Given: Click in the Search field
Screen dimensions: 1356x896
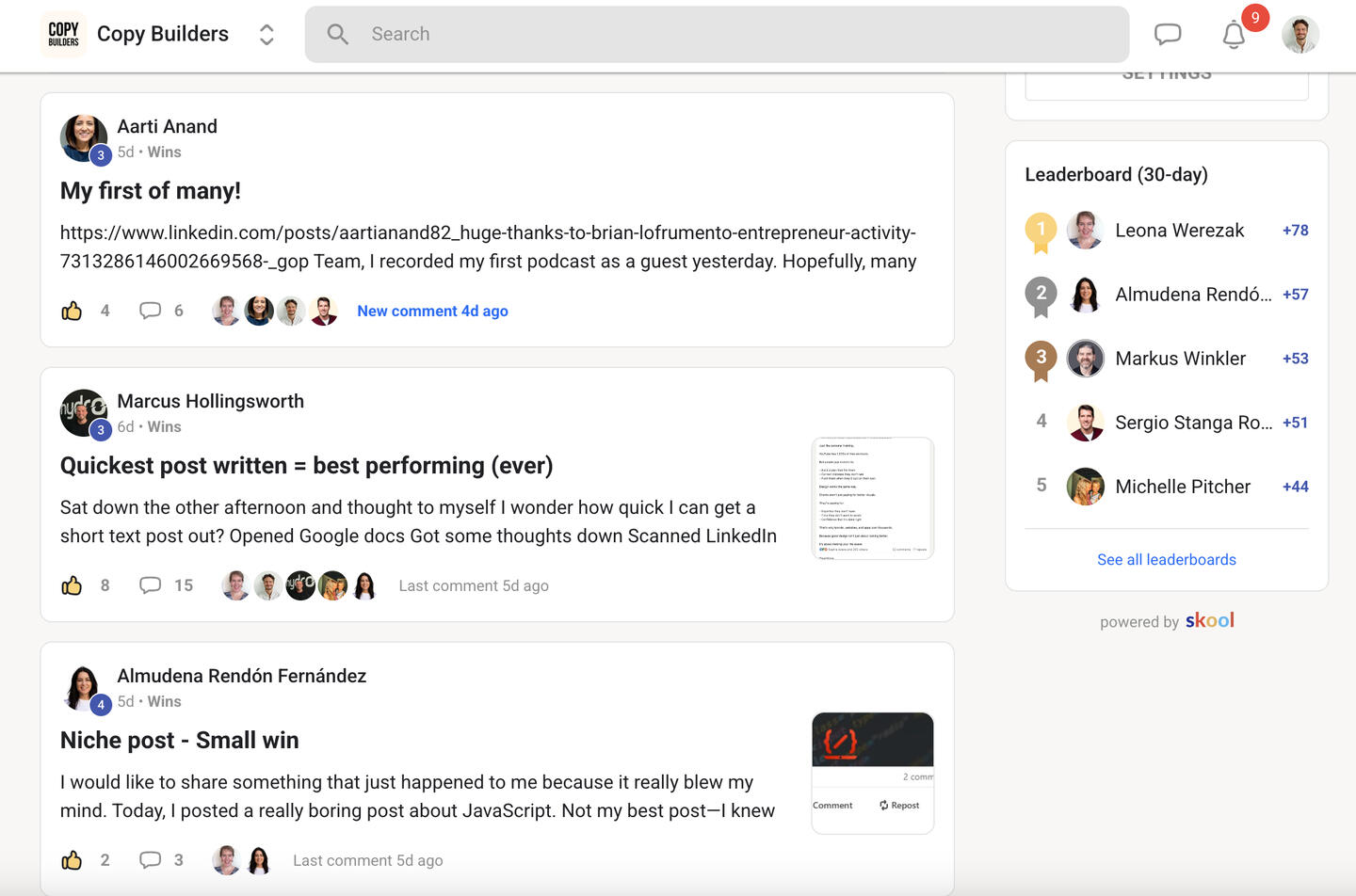Looking at the screenshot, I should [716, 35].
